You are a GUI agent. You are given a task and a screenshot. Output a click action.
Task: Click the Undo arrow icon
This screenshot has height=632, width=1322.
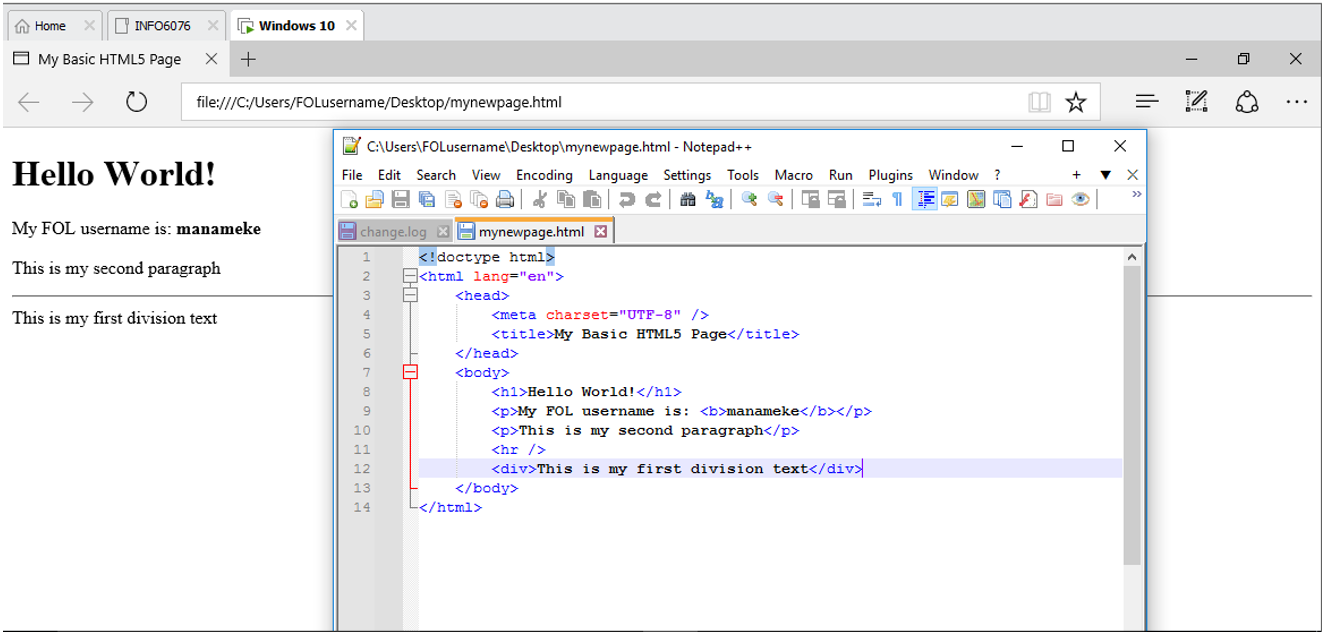tap(626, 200)
